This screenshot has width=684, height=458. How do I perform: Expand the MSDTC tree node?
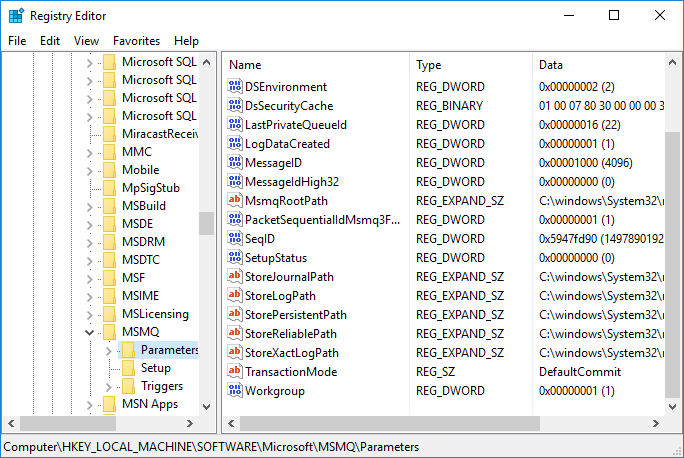89,260
